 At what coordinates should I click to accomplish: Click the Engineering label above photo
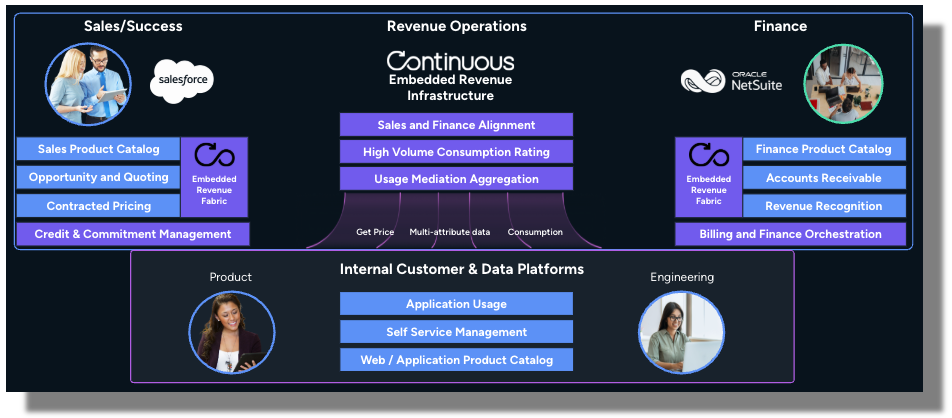tap(682, 277)
